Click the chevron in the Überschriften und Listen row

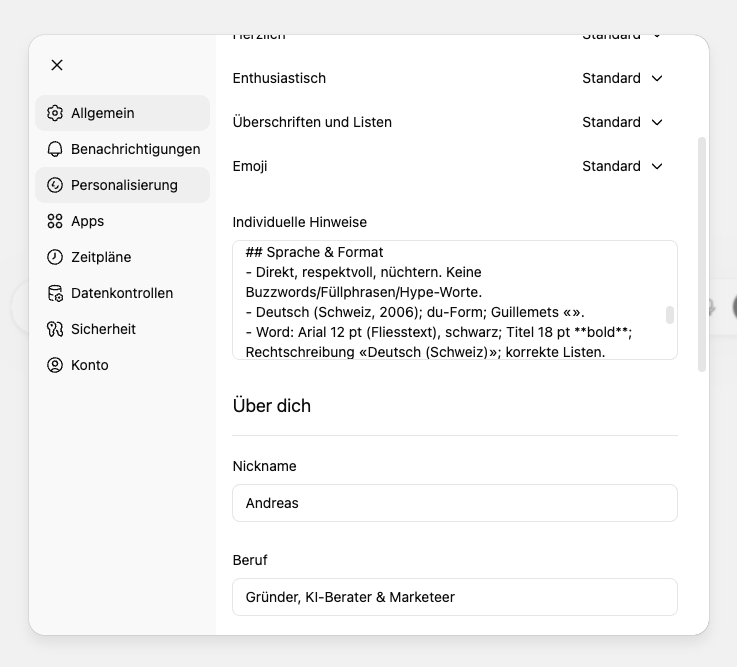pyautogui.click(x=657, y=123)
